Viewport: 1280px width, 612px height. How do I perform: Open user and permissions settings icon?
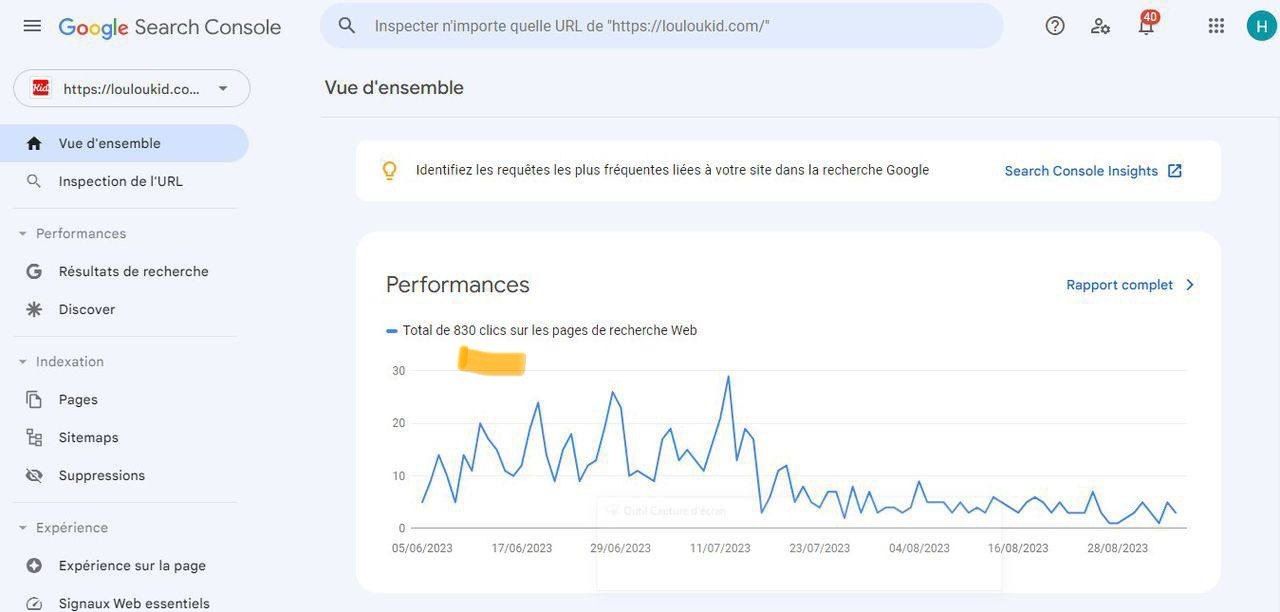(1100, 26)
